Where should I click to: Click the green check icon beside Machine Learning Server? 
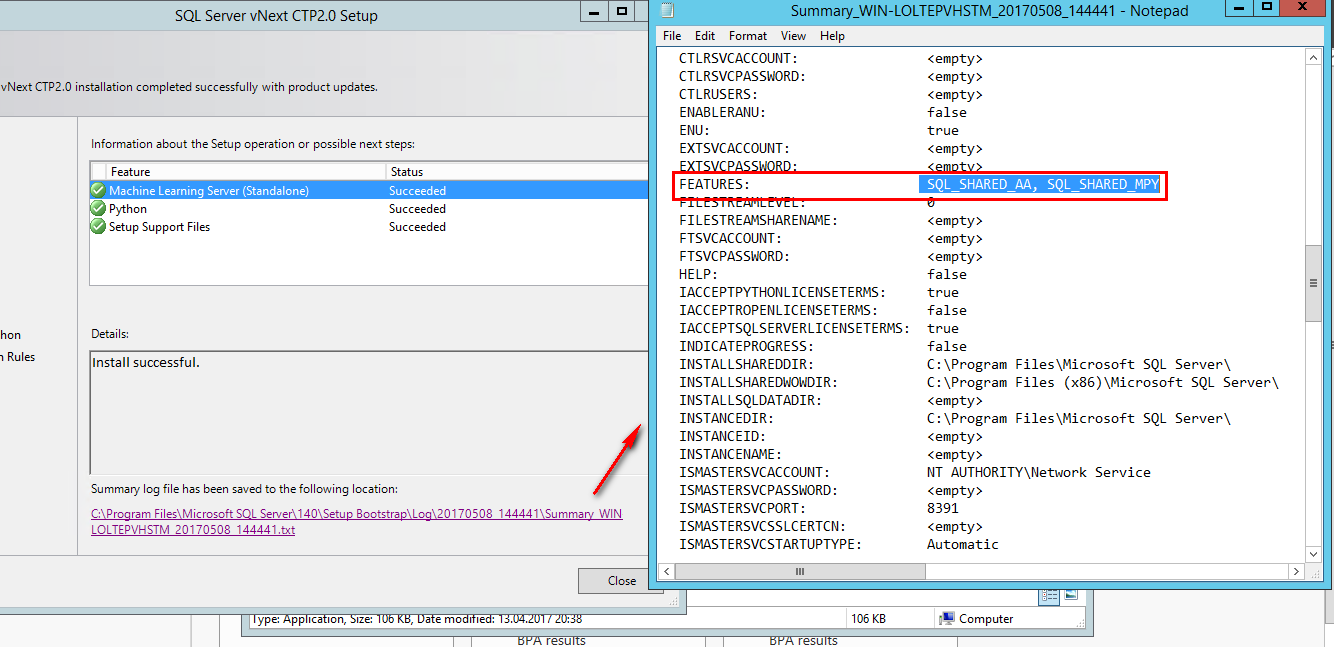[x=98, y=190]
